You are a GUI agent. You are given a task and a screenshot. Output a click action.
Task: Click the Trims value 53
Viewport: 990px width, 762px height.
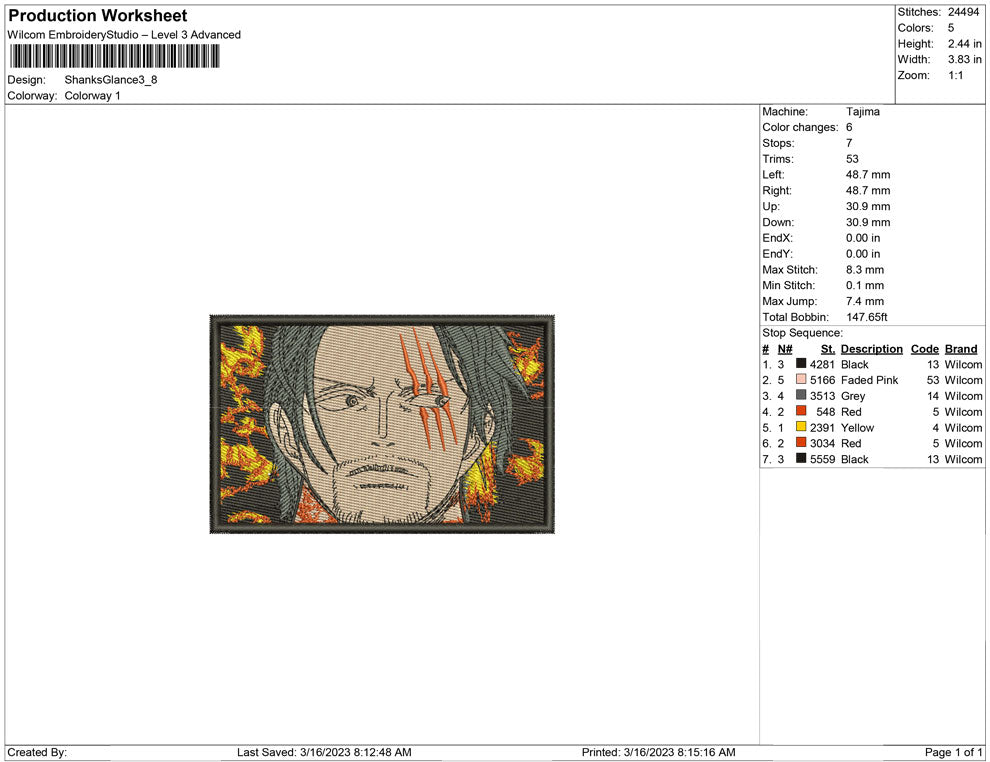(x=852, y=159)
